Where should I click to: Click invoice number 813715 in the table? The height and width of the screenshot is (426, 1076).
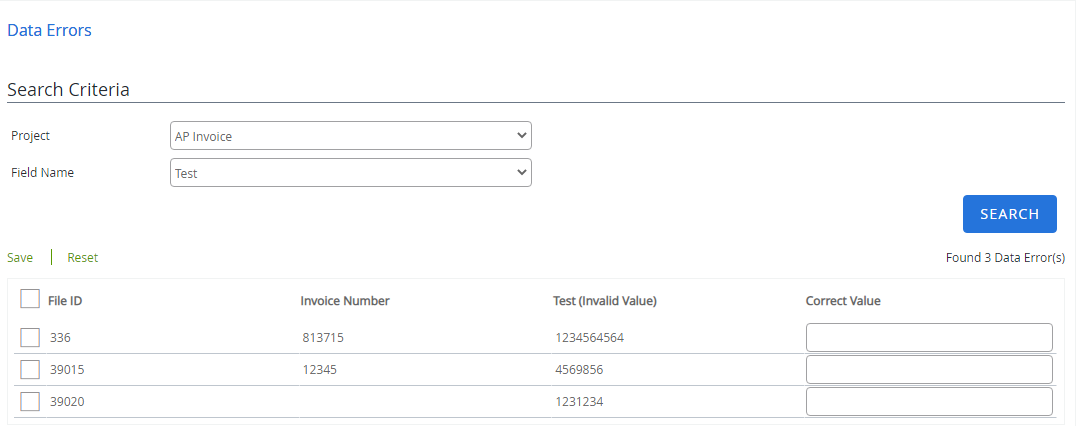pyautogui.click(x=323, y=338)
